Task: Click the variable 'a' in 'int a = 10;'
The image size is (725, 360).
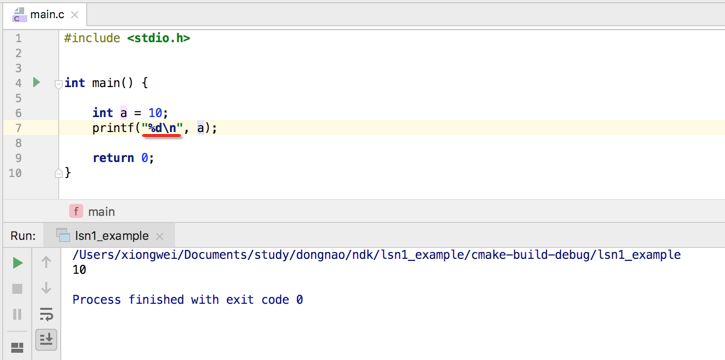Action: 123,113
